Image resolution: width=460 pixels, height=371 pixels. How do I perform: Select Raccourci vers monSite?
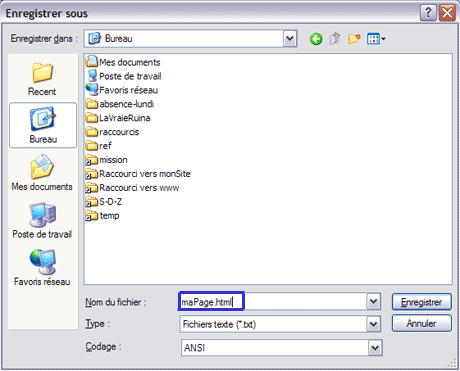(138, 174)
